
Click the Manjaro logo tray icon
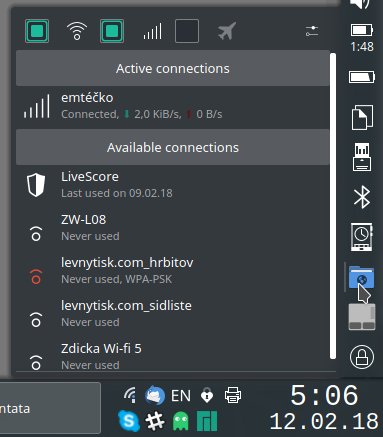[x=207, y=421]
